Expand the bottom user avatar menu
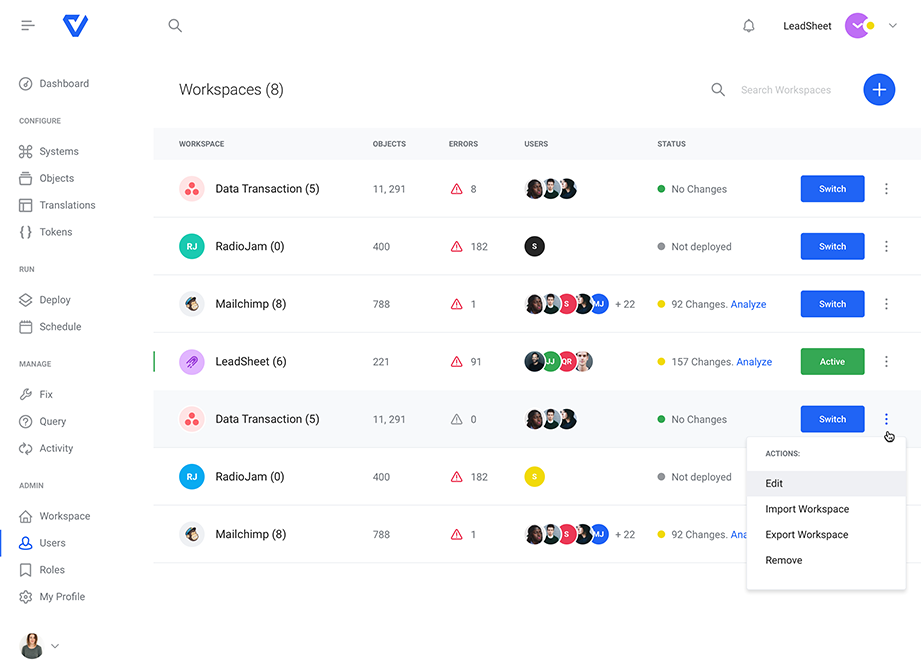921x666 pixels. tap(54, 646)
